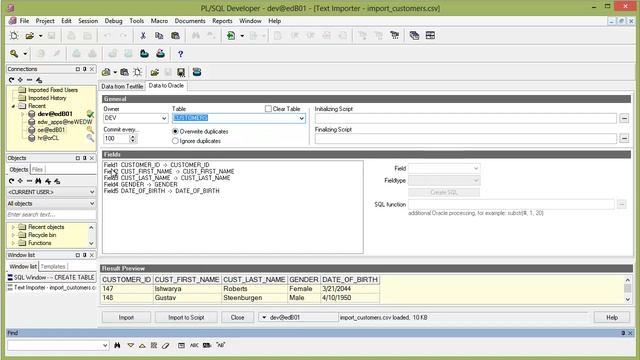The height and width of the screenshot is (360, 640).
Task: Click the Ishwarya cell in preview
Action: coord(187,289)
